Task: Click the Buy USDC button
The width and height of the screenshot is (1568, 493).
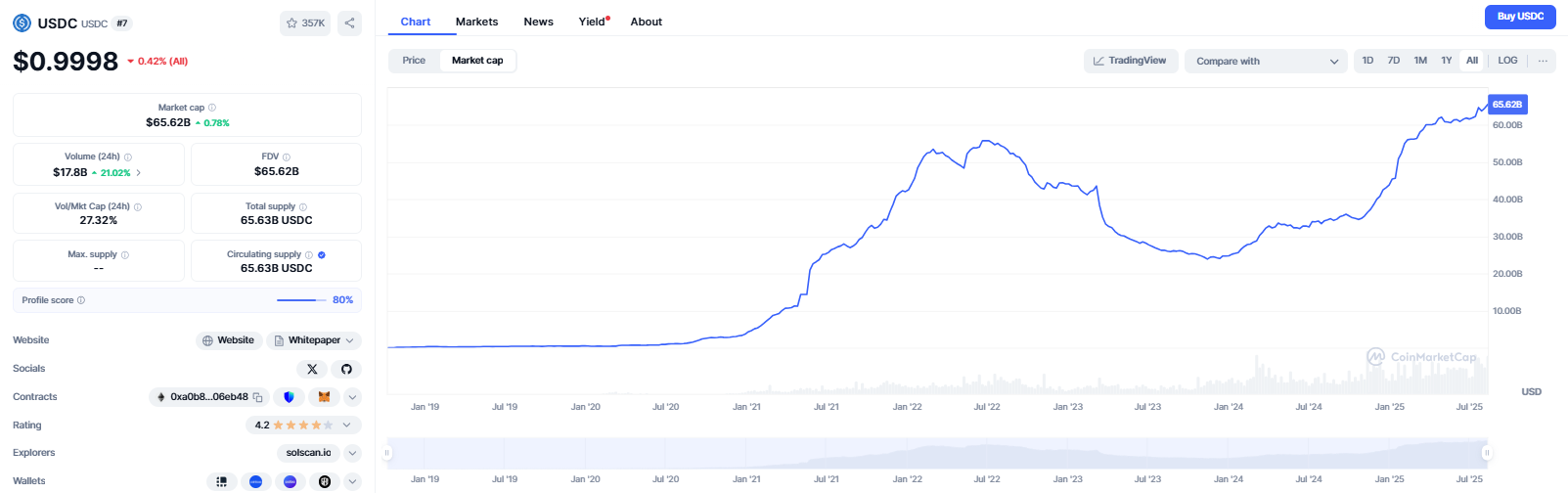Action: click(1520, 17)
